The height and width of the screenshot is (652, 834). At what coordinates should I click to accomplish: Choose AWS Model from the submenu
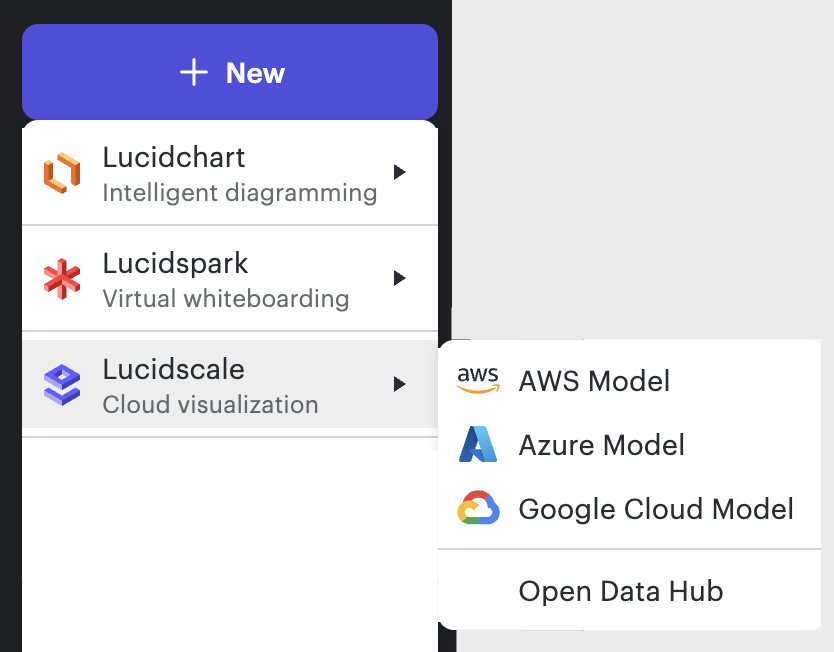[x=594, y=379]
